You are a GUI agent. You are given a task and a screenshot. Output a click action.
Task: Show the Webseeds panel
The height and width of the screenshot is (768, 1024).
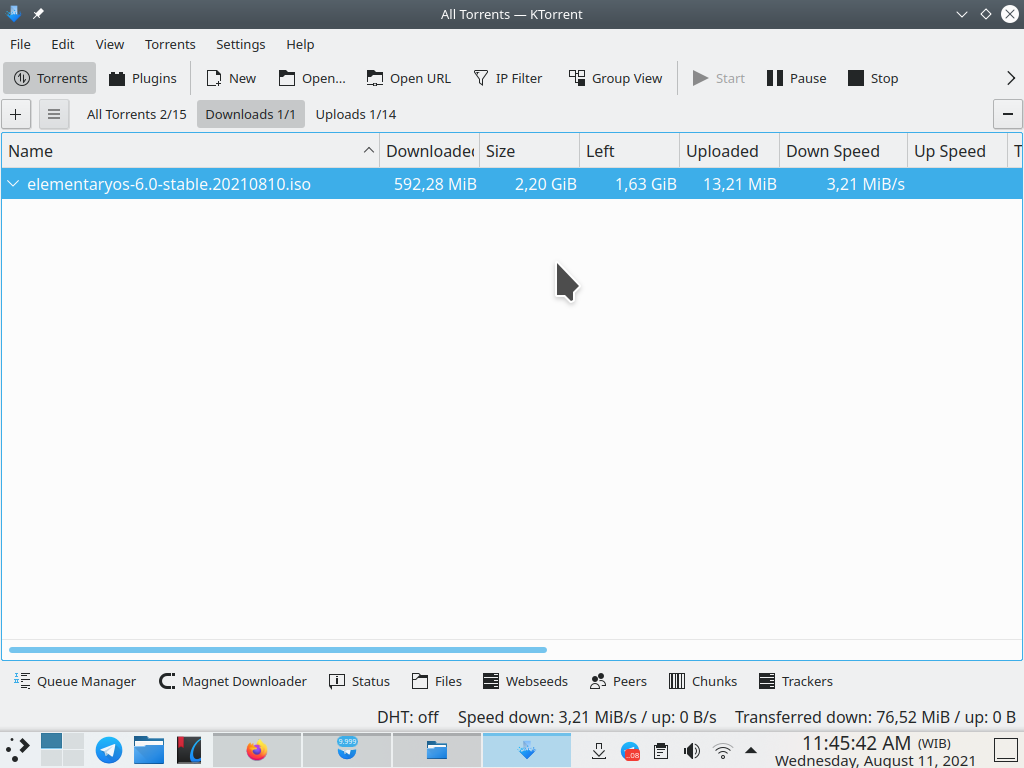click(x=525, y=681)
